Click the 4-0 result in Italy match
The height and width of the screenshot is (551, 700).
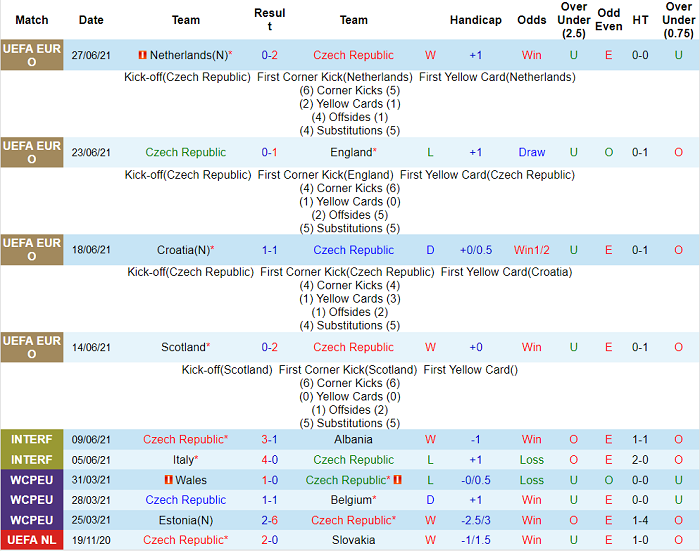point(269,460)
